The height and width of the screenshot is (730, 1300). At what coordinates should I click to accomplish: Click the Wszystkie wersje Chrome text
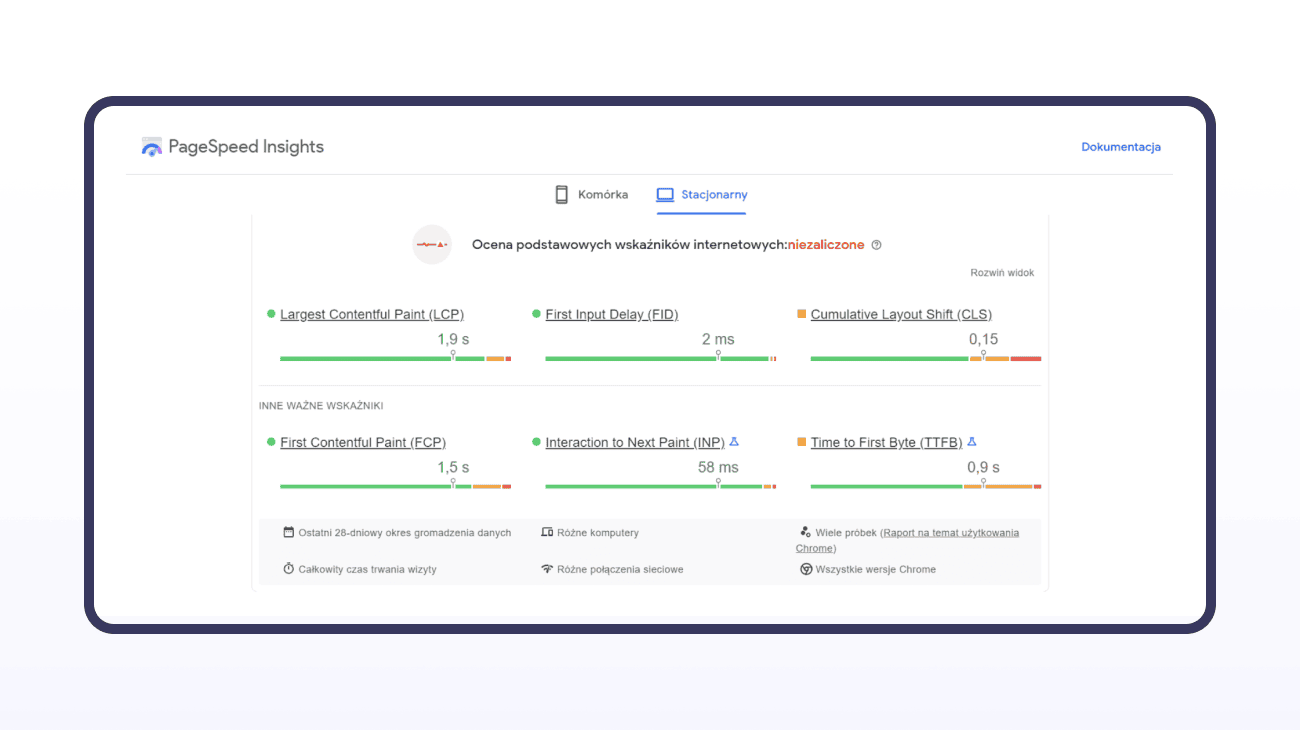tap(876, 569)
